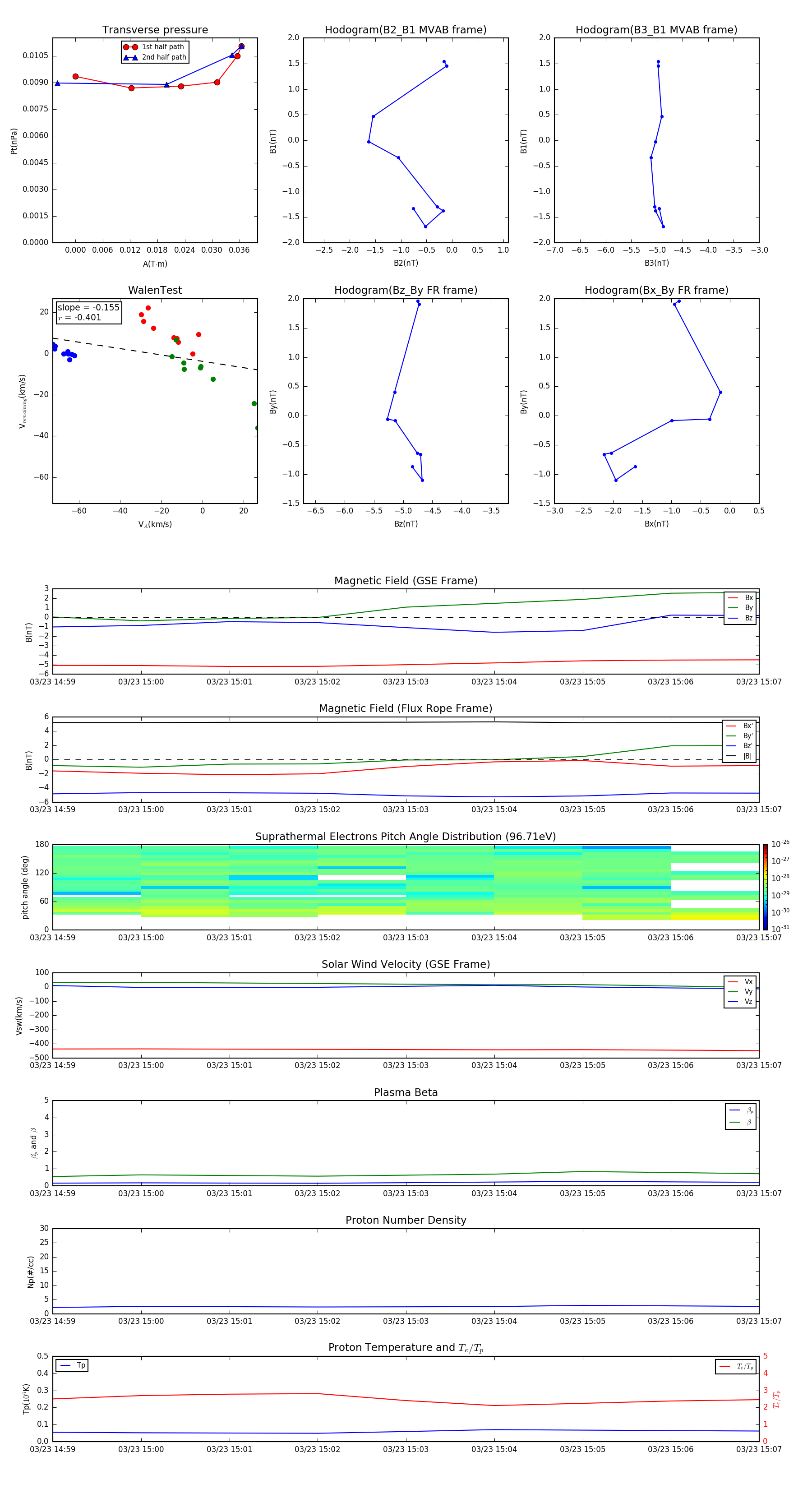
Task: Click the '1st half path' legend entry
Action: [x=154, y=47]
